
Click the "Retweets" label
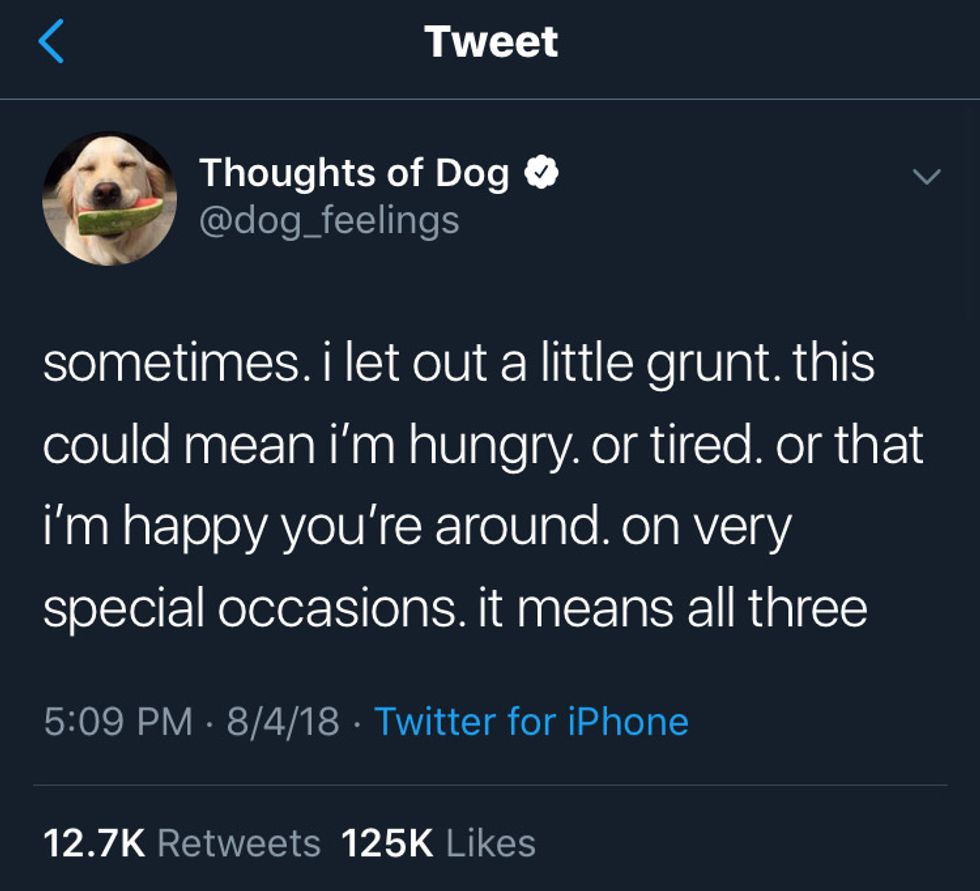(239, 843)
